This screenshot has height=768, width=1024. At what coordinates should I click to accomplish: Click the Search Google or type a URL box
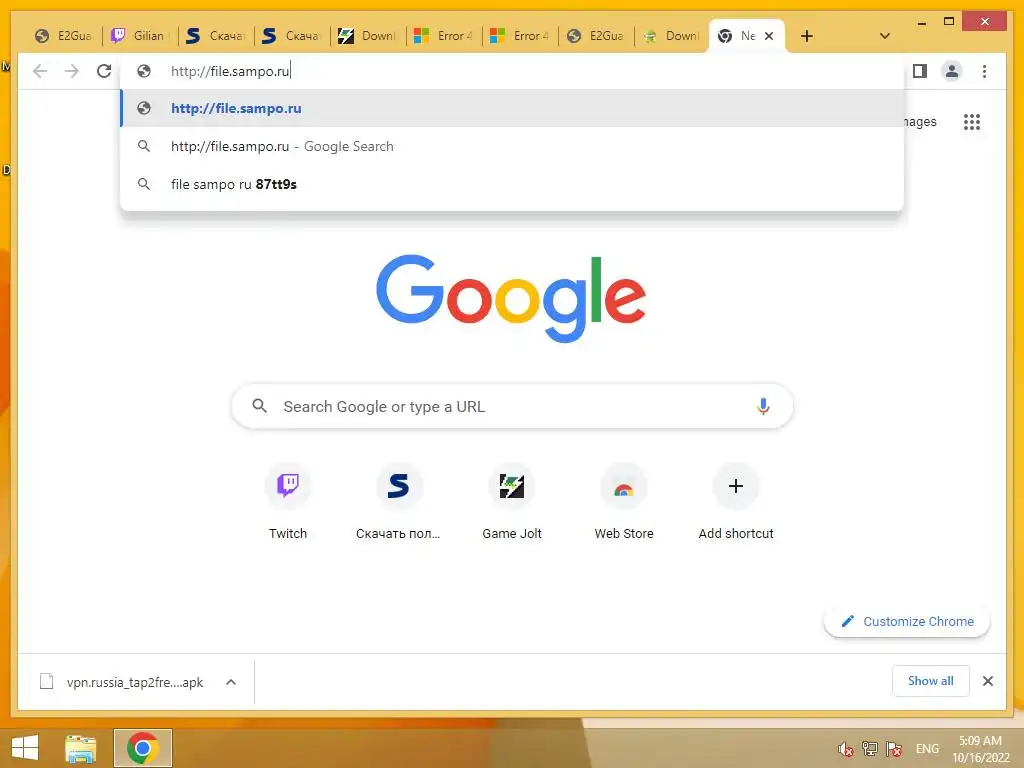[513, 406]
